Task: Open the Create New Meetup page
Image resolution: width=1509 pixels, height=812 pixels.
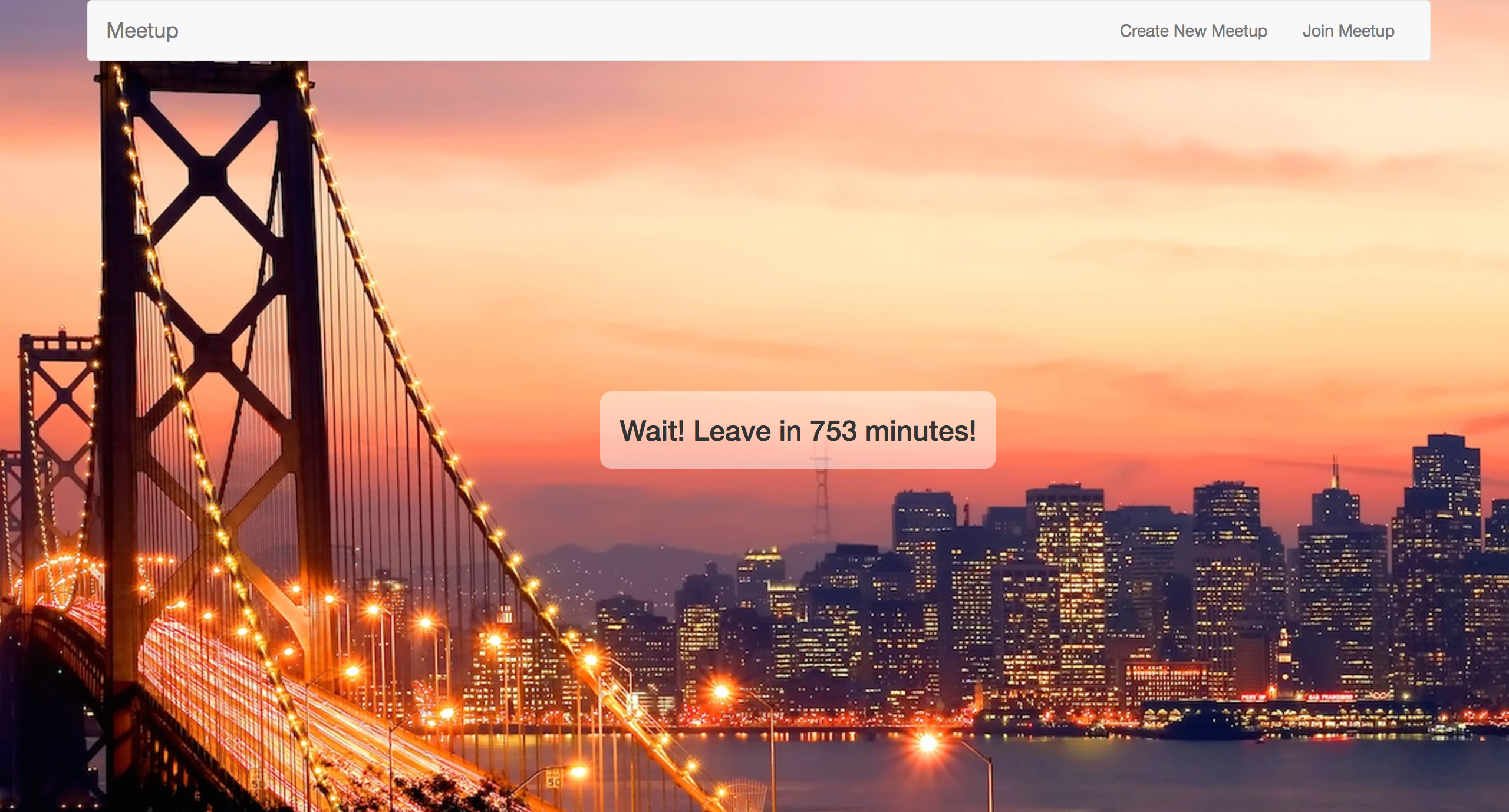Action: pos(1193,31)
